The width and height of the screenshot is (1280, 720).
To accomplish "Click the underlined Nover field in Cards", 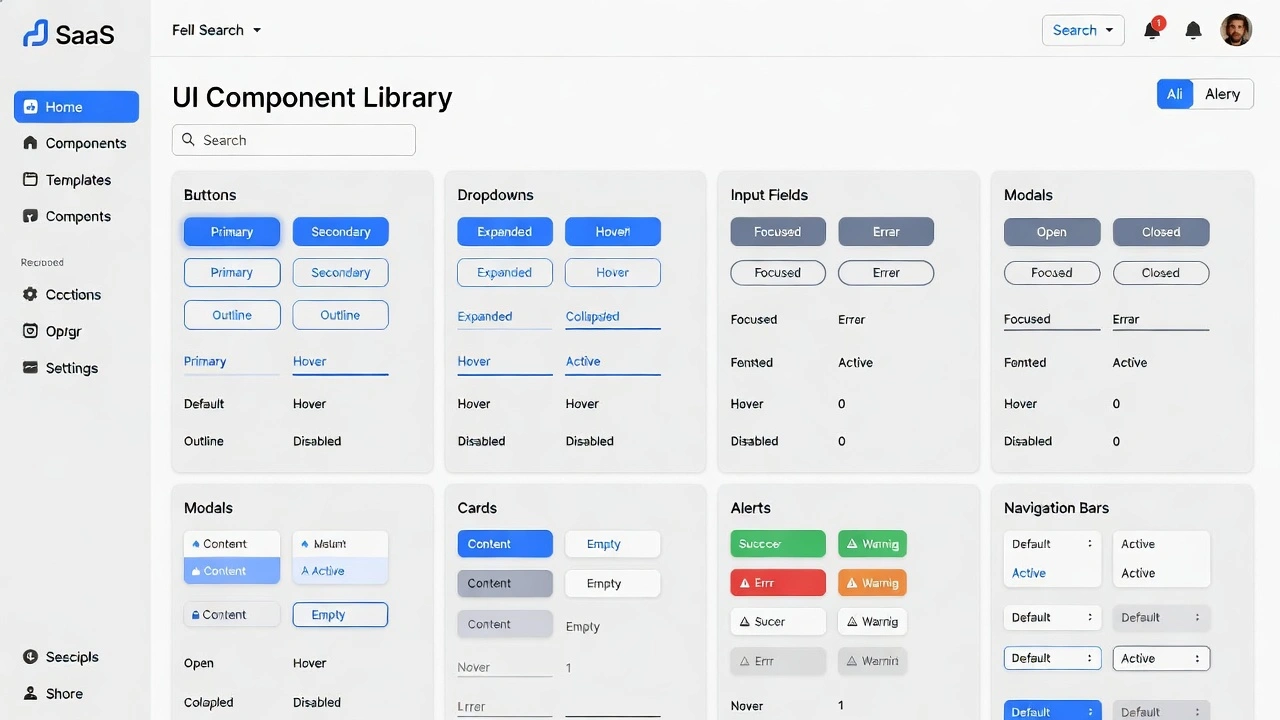I will coord(505,667).
